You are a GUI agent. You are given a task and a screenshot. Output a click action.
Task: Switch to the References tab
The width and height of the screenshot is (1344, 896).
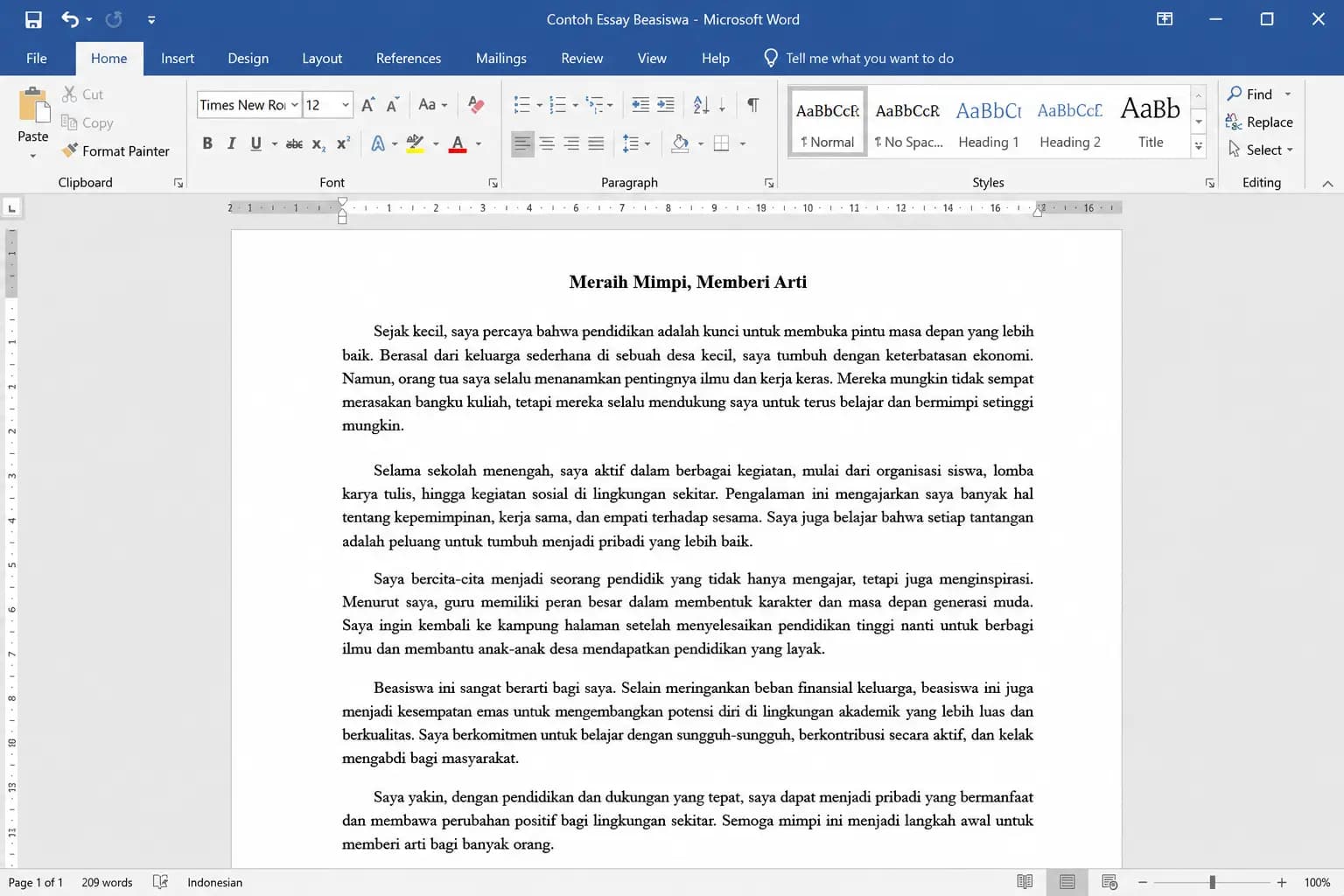coord(409,58)
